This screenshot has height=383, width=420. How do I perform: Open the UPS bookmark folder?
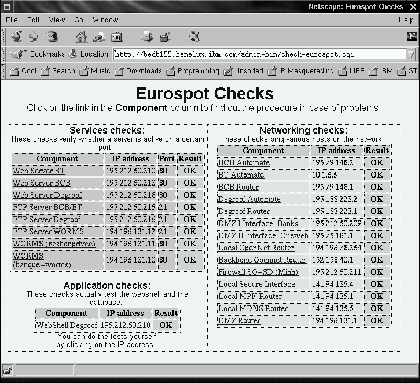[x=351, y=71]
